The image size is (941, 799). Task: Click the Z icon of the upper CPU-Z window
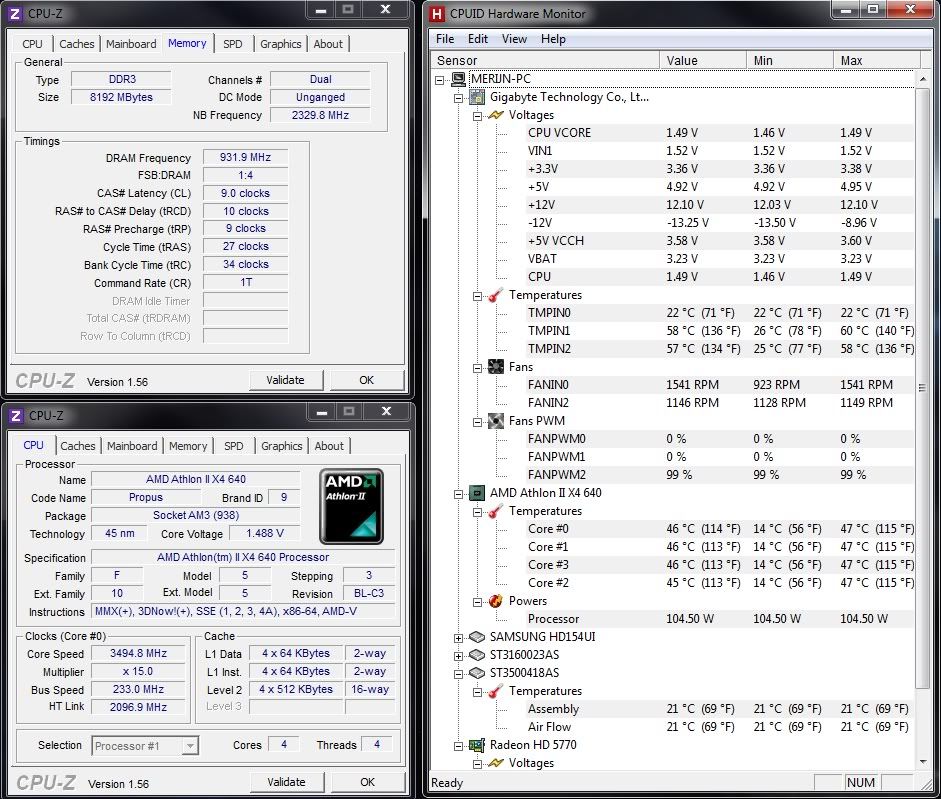15,13
